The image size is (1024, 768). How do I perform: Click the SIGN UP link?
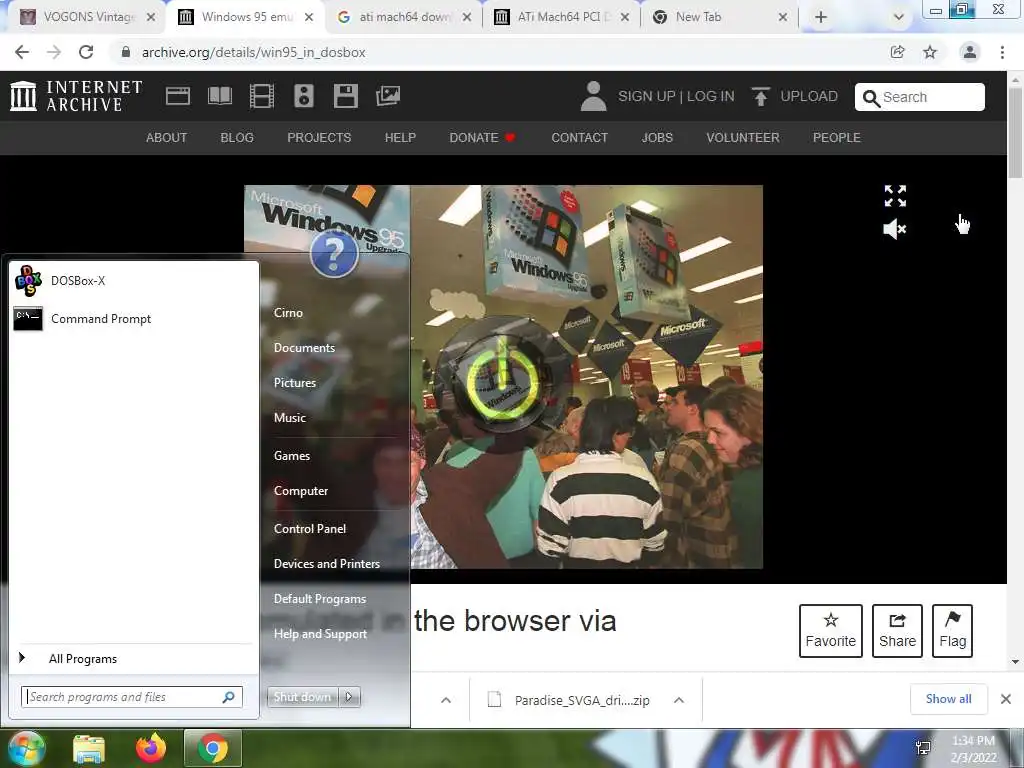tap(647, 97)
